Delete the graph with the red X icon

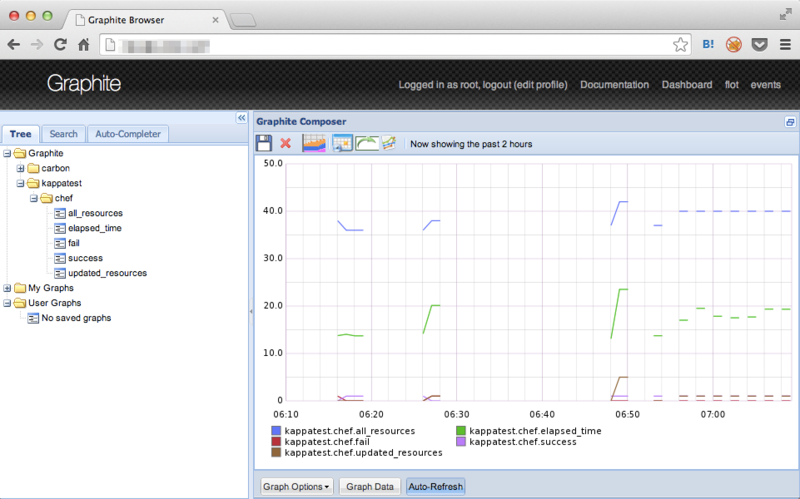pyautogui.click(x=286, y=143)
